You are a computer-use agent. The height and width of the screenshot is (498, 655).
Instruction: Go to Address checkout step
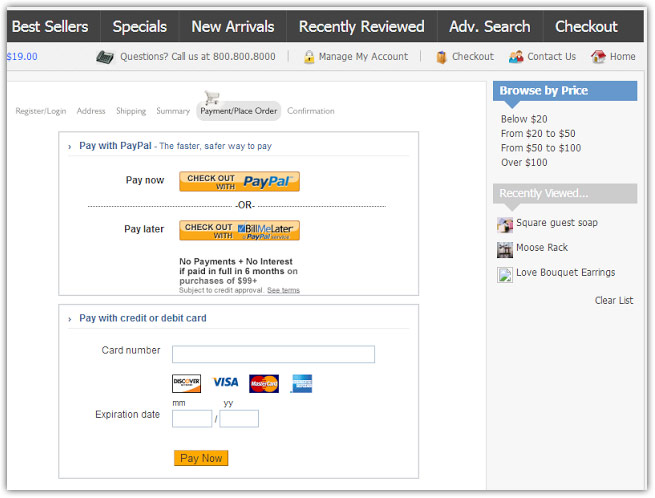(91, 111)
